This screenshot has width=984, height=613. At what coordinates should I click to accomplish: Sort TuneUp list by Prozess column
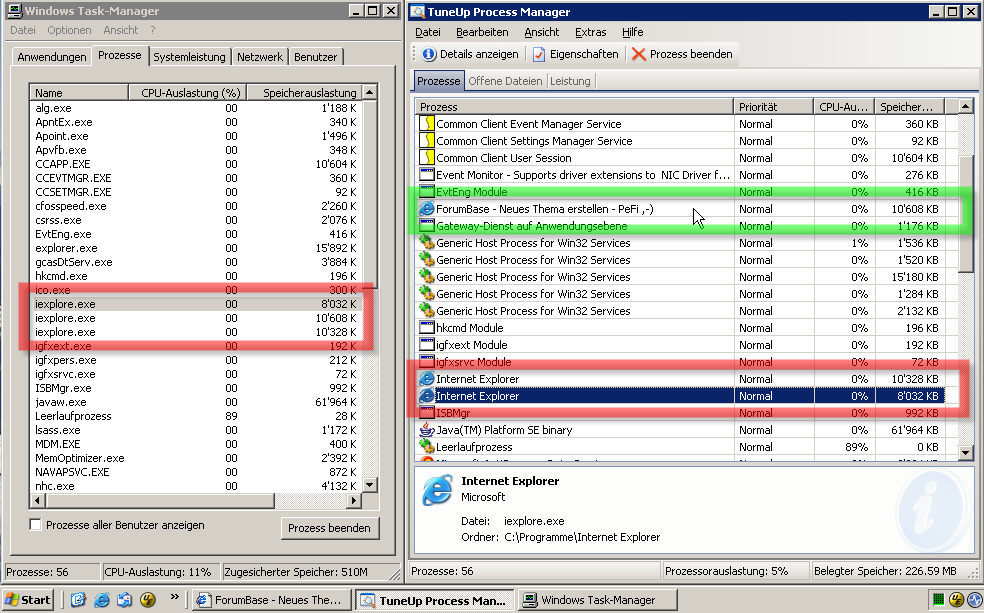(574, 107)
